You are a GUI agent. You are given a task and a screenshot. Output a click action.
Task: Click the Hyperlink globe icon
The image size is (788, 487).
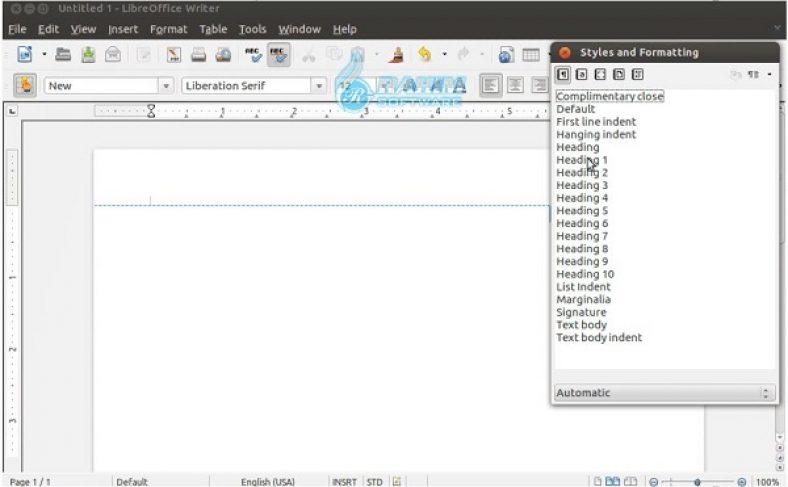point(506,54)
